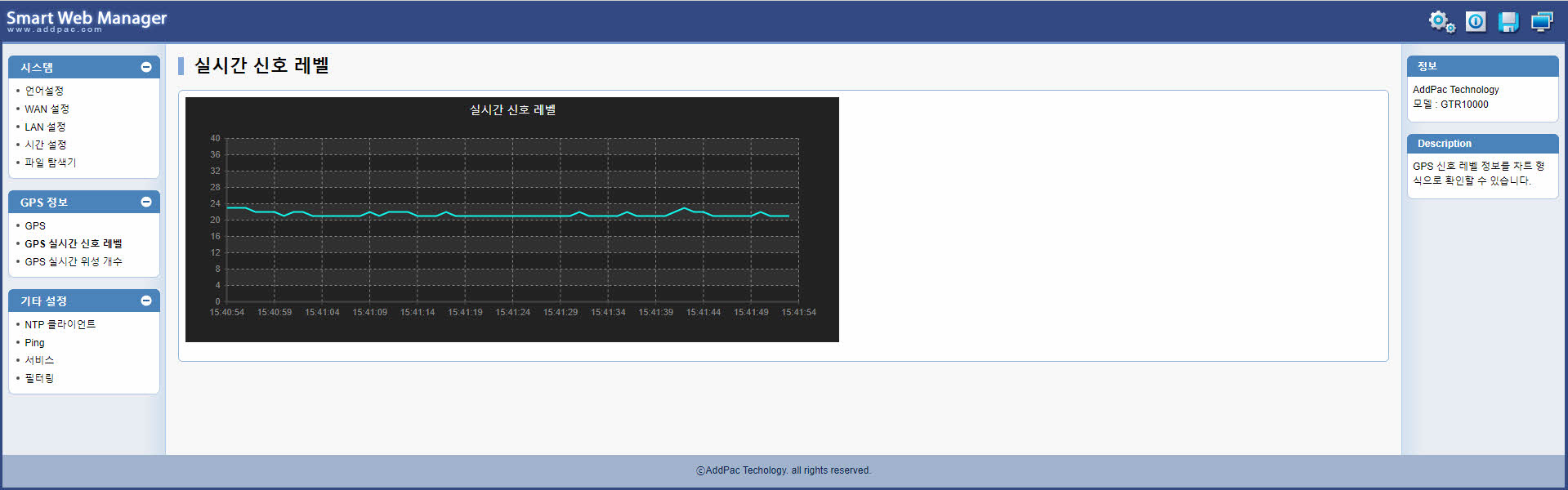Open GPS 실시간 위성 개수 page

tap(74, 261)
